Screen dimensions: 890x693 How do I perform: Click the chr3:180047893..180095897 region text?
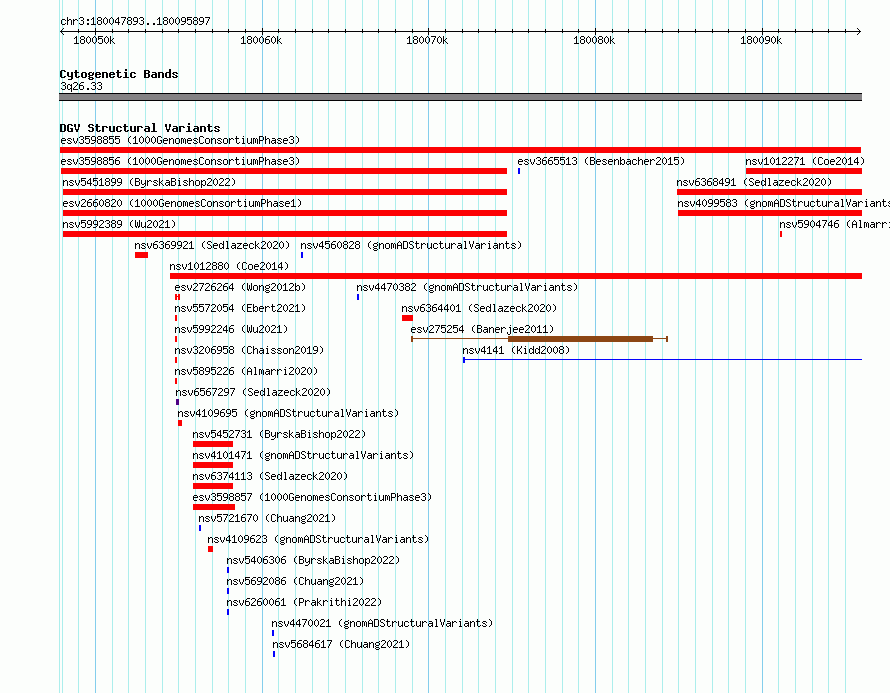135,21
